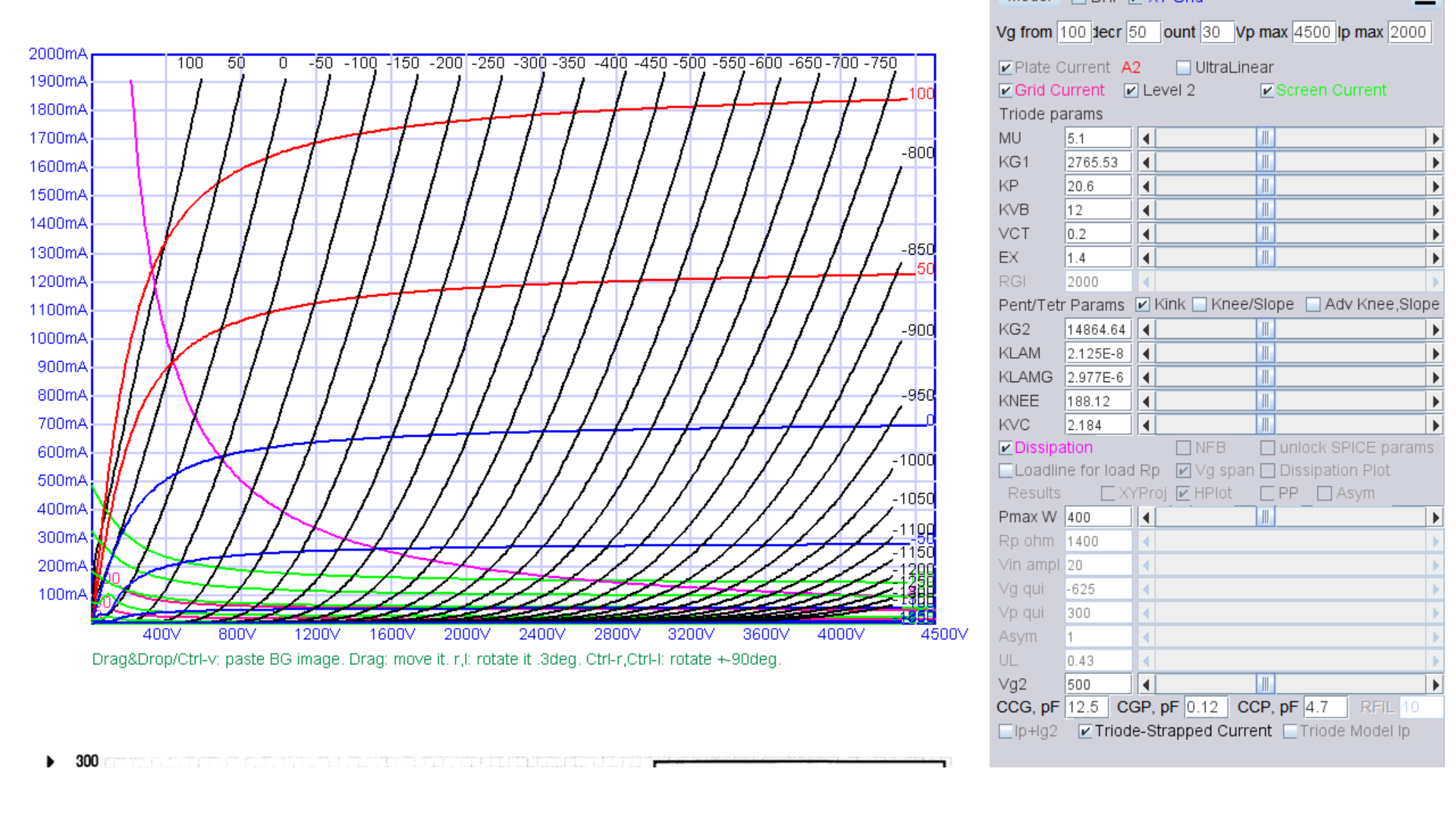The width and height of the screenshot is (1456, 819).
Task: Click the MU slider left arrow
Action: coord(1146,138)
